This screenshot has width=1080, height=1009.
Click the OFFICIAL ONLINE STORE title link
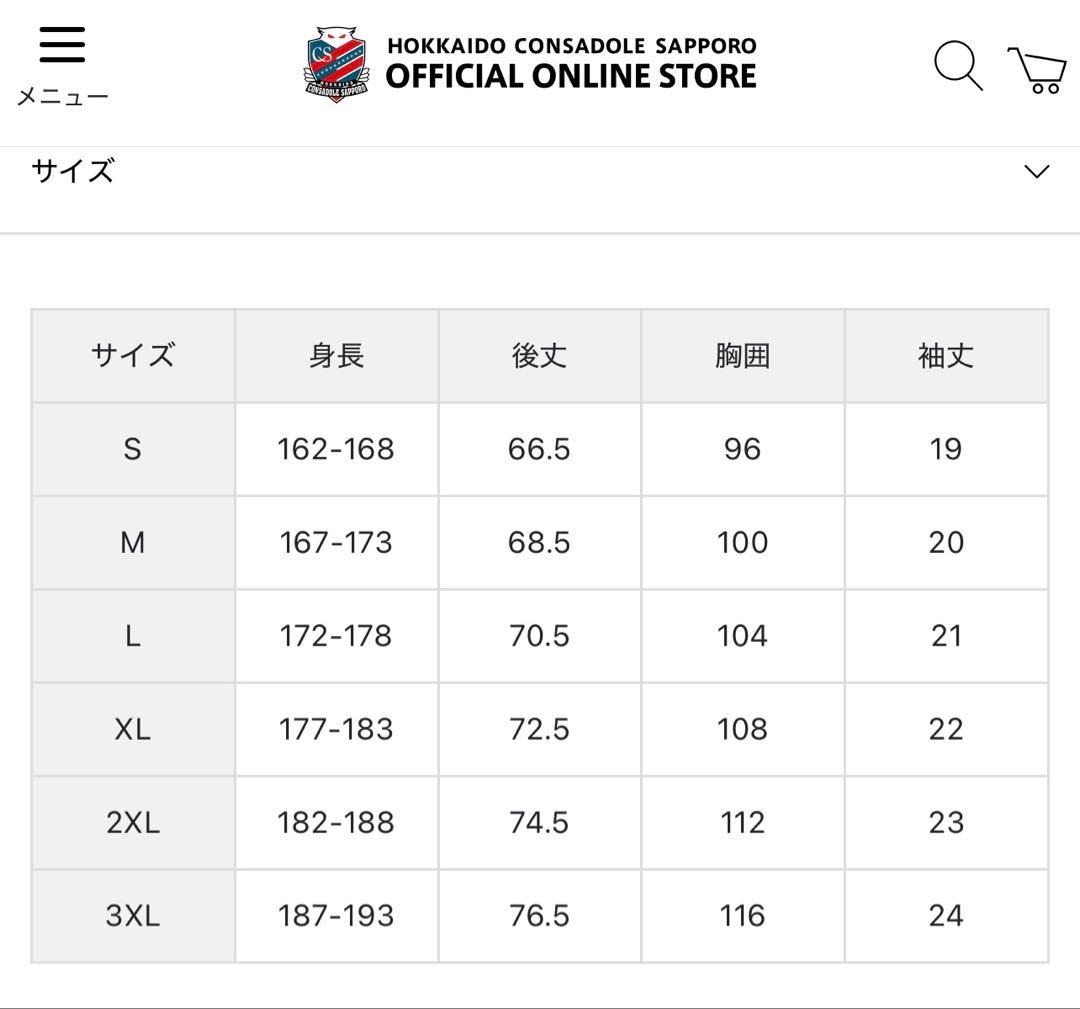565,75
